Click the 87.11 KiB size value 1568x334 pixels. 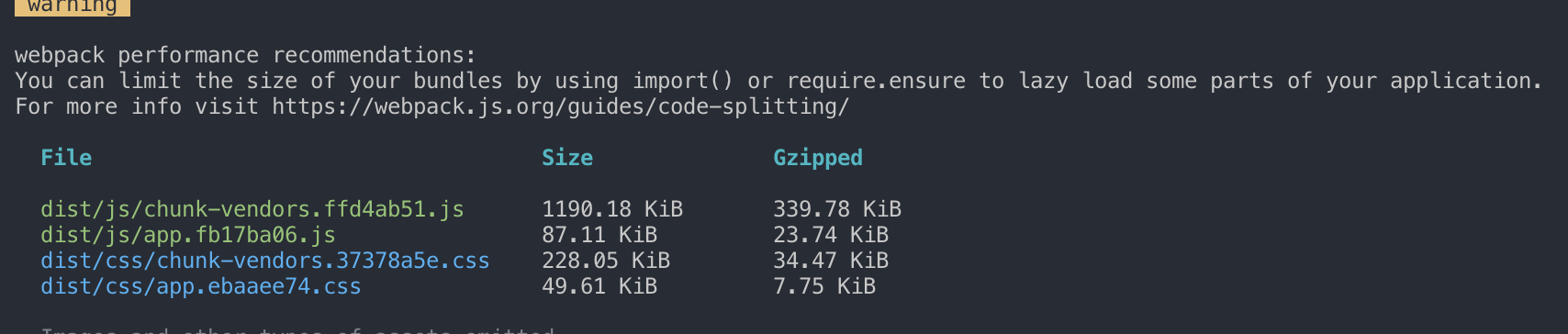point(599,235)
